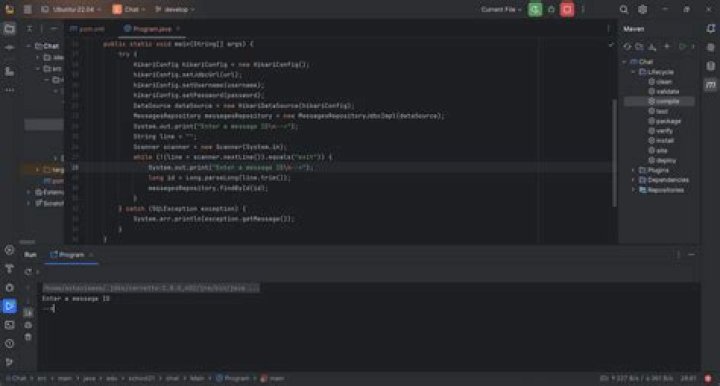Expand the Dependencies node in Maven
Image resolution: width=720 pixels, height=386 pixels.
pos(634,180)
